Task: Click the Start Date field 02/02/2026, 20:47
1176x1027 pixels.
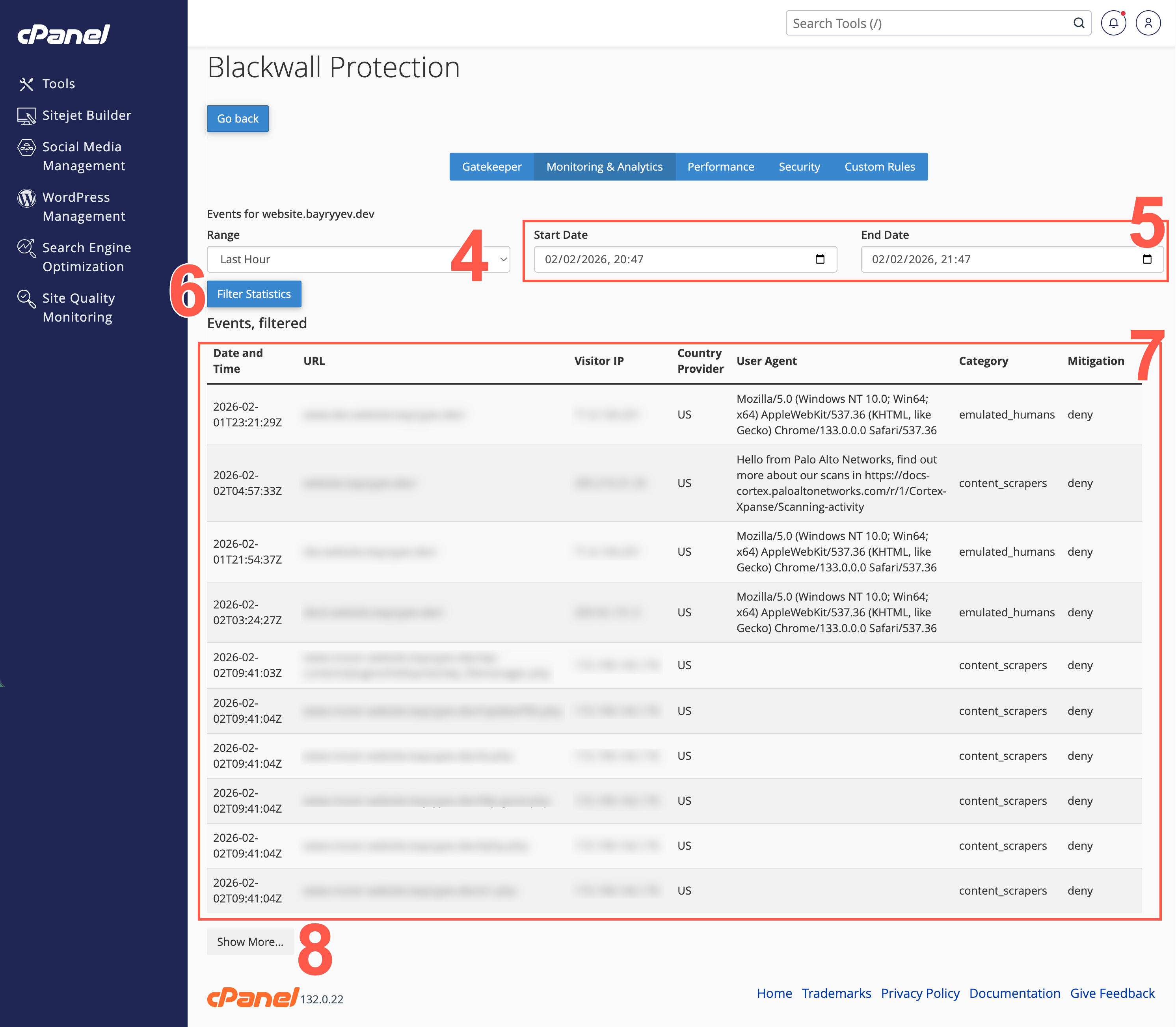Action: click(x=685, y=259)
